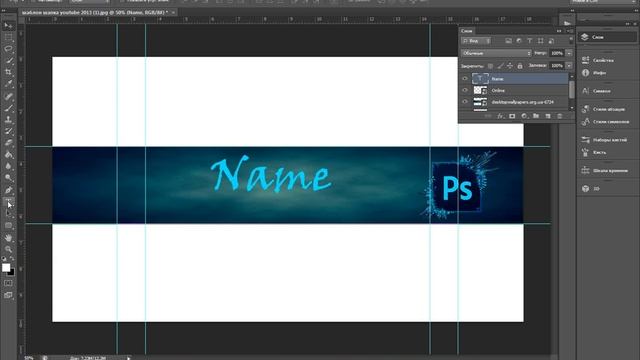Swap foreground and background colors
This screenshot has height=360, width=640.
coord(12,259)
